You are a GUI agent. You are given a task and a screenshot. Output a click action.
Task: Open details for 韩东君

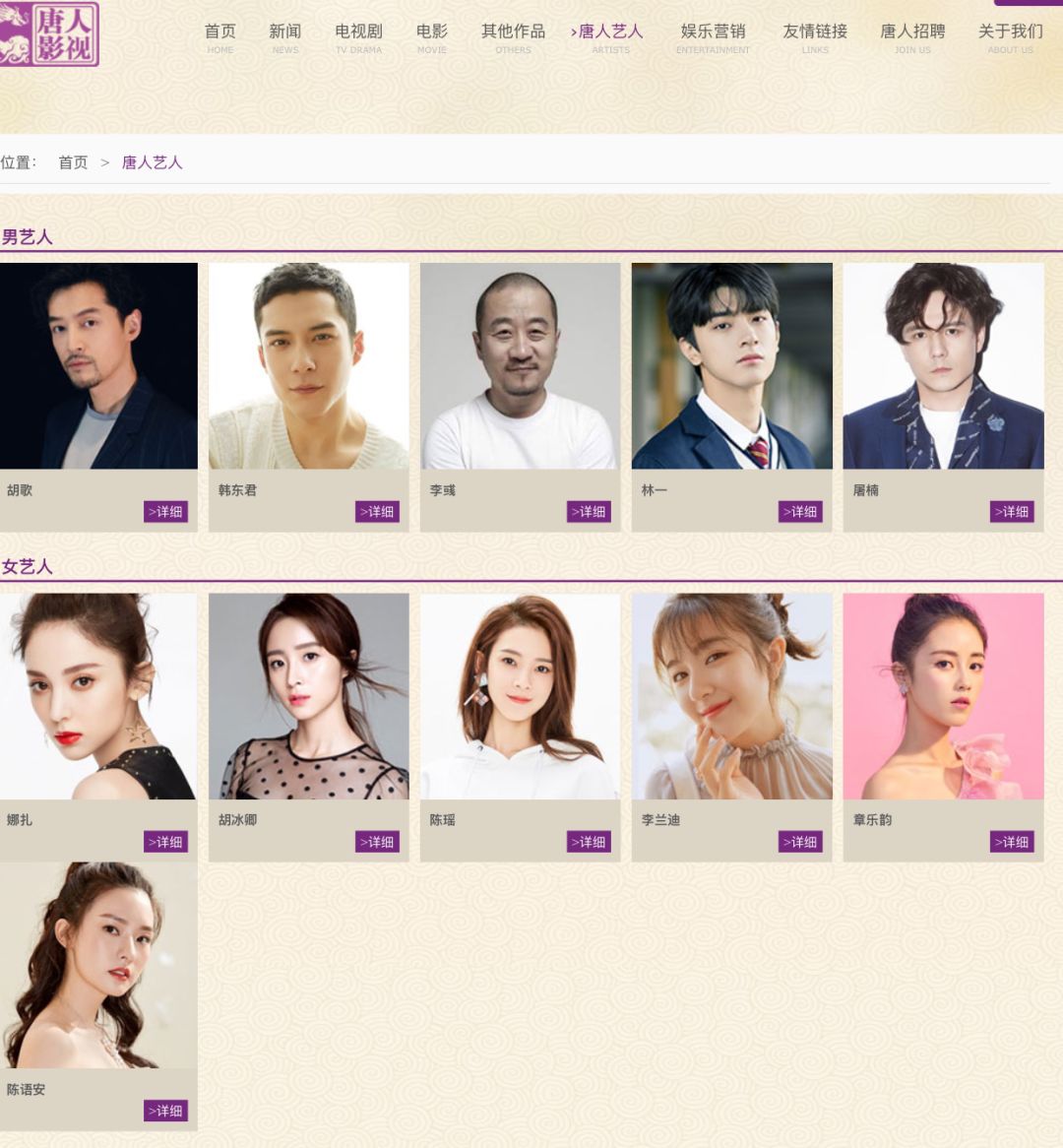pyautogui.click(x=377, y=512)
